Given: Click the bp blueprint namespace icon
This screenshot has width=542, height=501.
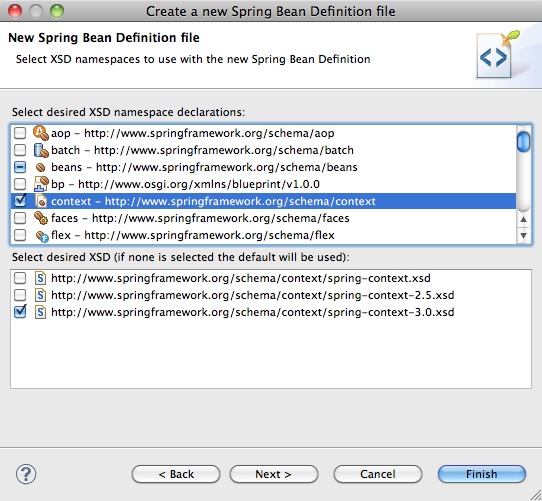Looking at the screenshot, I should [41, 184].
